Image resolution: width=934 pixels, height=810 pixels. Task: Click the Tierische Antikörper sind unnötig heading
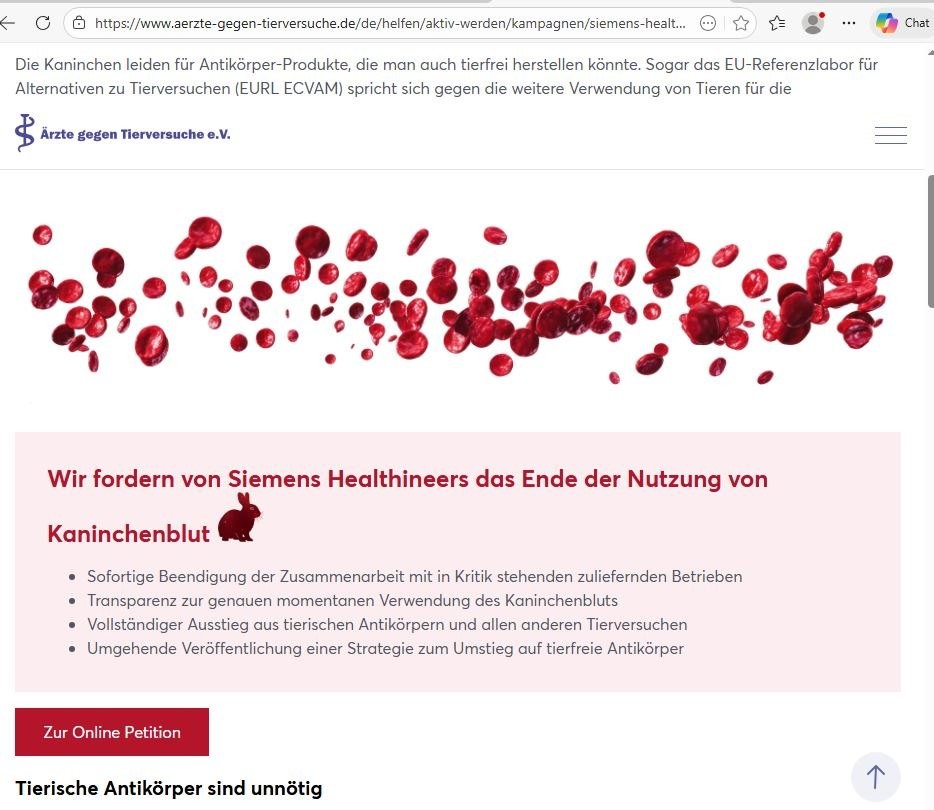click(169, 788)
